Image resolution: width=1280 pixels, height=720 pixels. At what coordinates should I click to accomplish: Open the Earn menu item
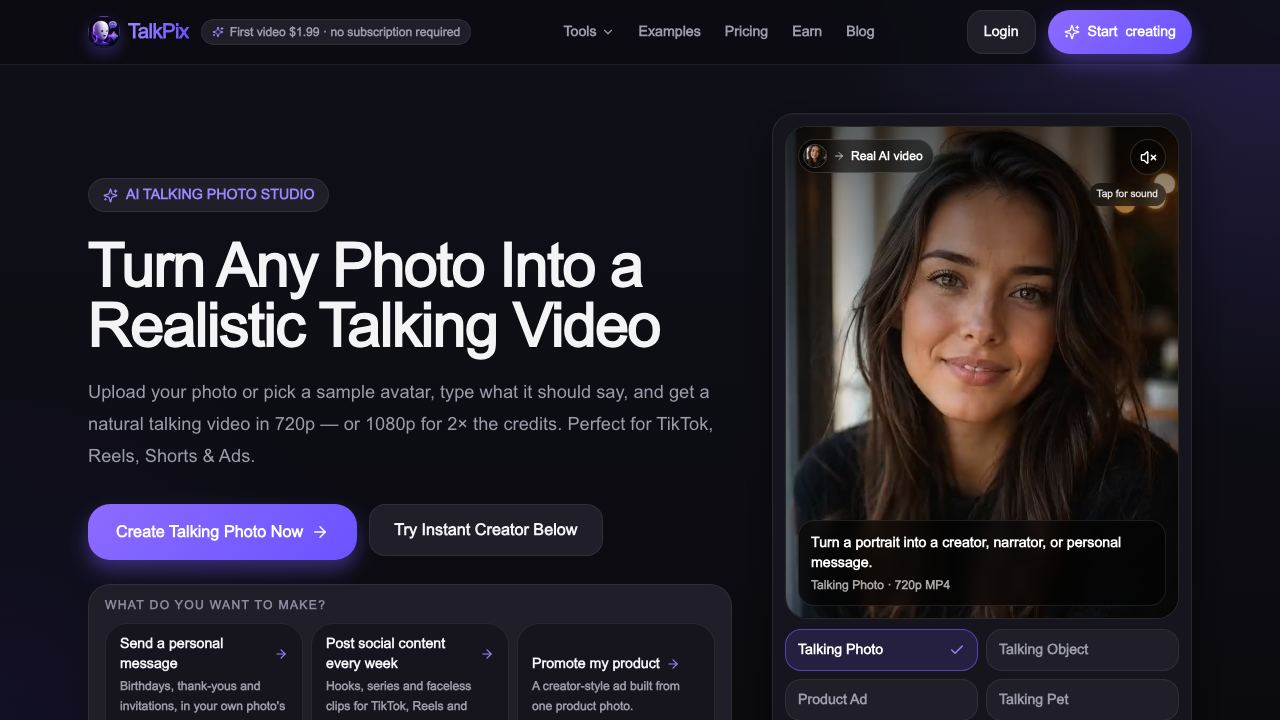[807, 32]
